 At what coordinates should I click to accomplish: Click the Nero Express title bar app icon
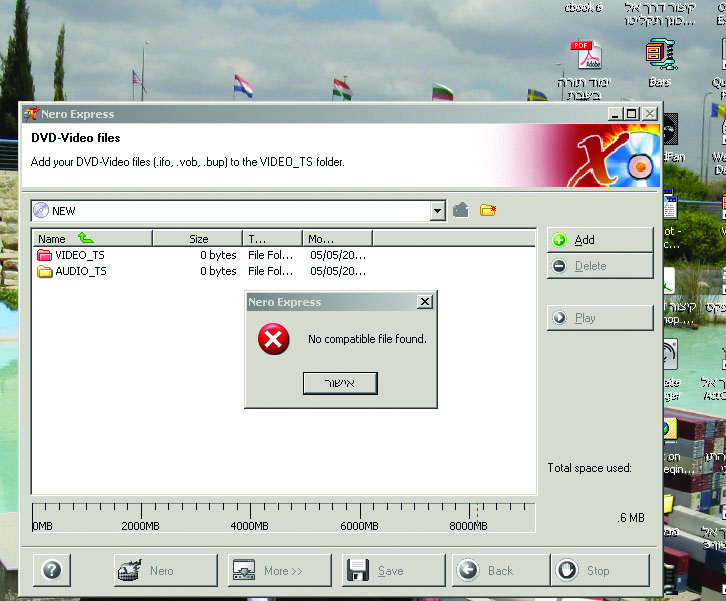(31, 113)
